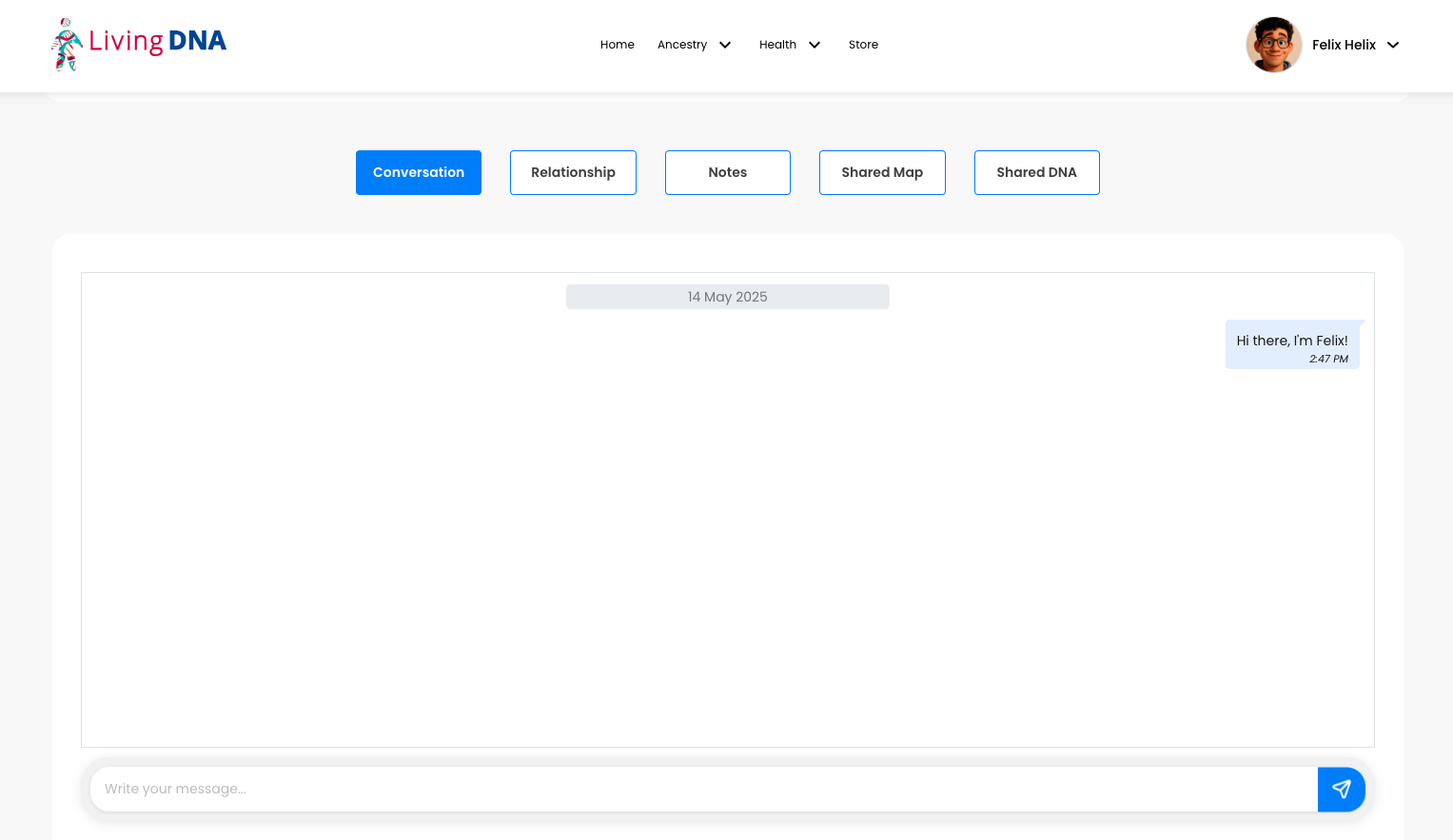
Task: Switch to the Relationship tab
Action: coord(573,172)
